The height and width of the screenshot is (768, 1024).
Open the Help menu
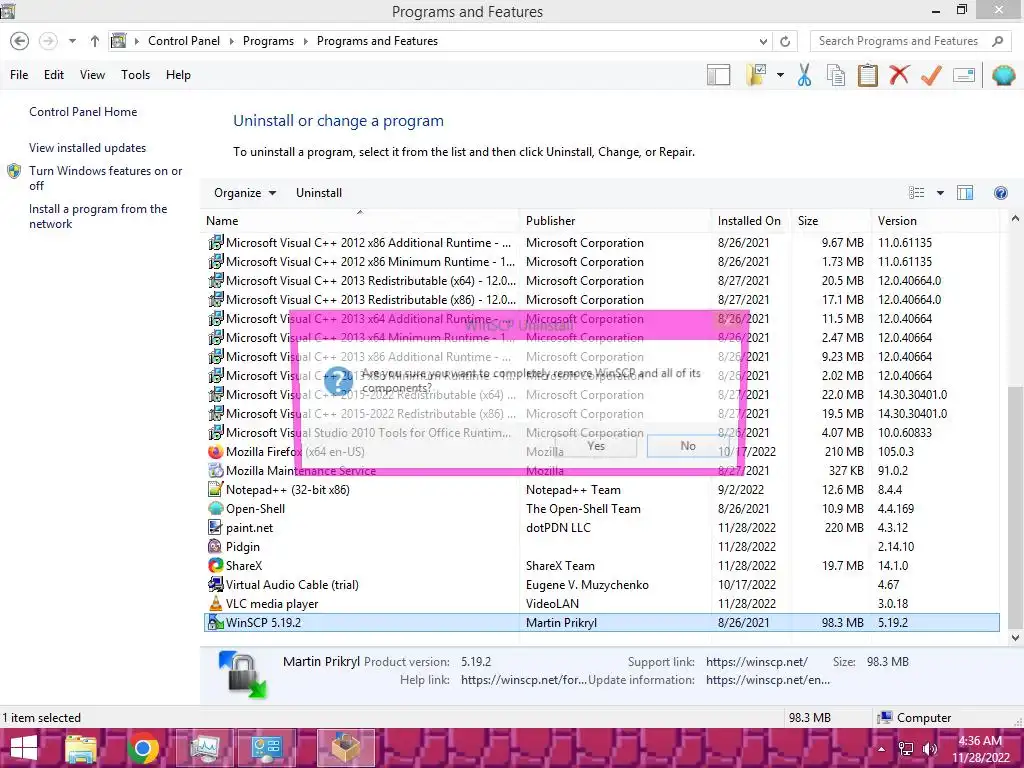tap(178, 75)
